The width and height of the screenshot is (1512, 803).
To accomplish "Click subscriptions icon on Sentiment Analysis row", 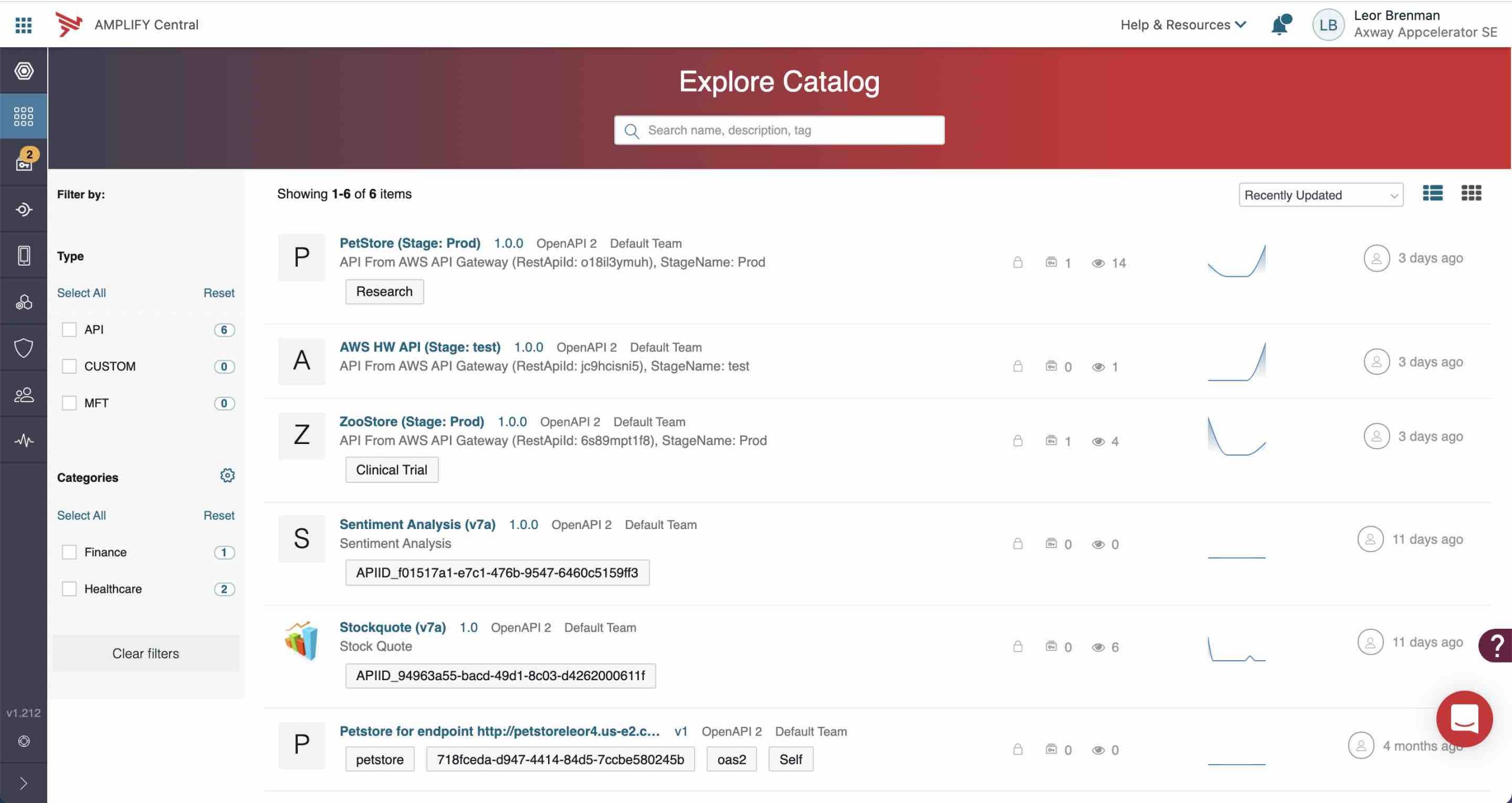I will tap(1051, 544).
